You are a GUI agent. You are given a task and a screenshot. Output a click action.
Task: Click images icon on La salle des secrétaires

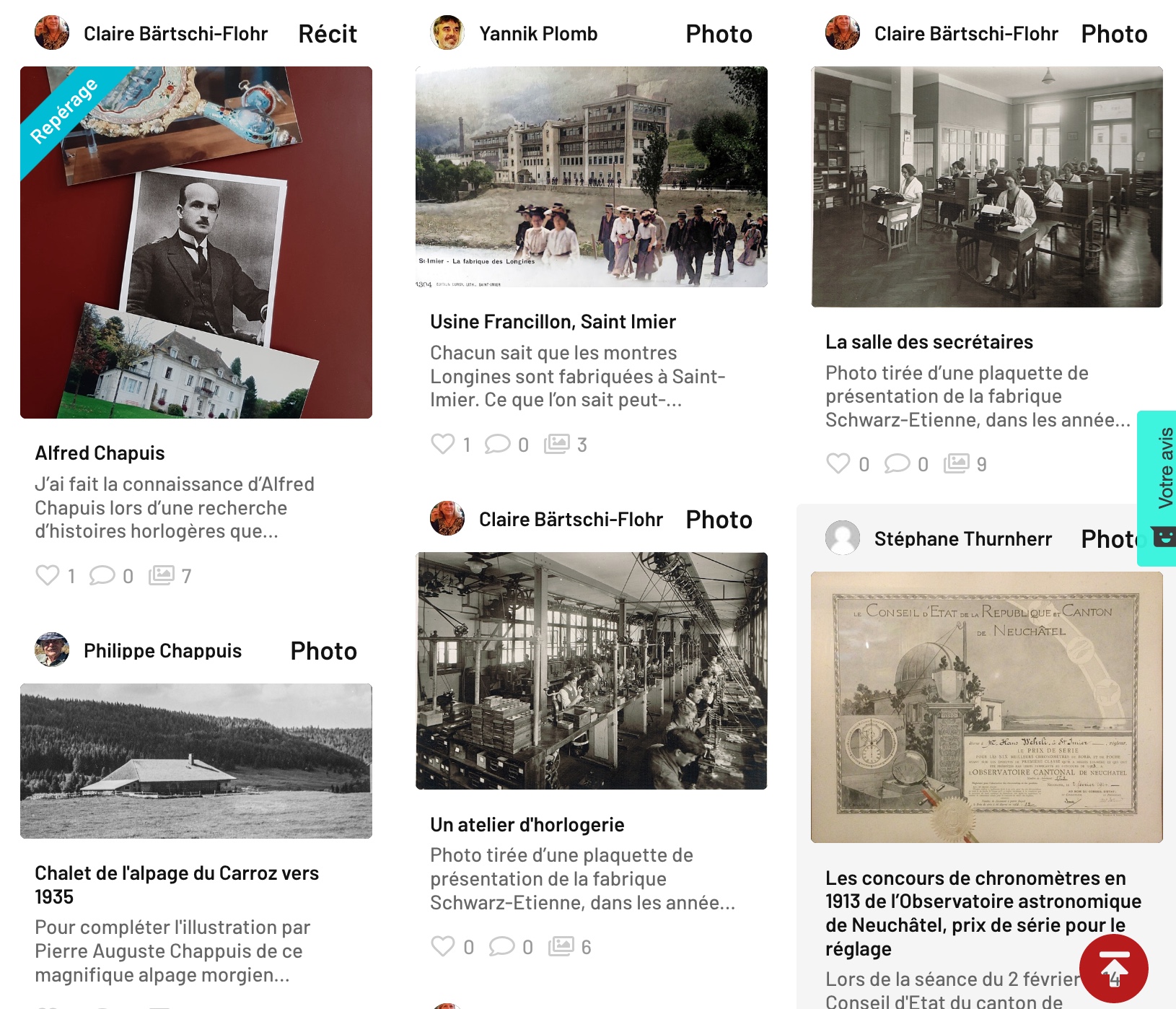[x=957, y=463]
